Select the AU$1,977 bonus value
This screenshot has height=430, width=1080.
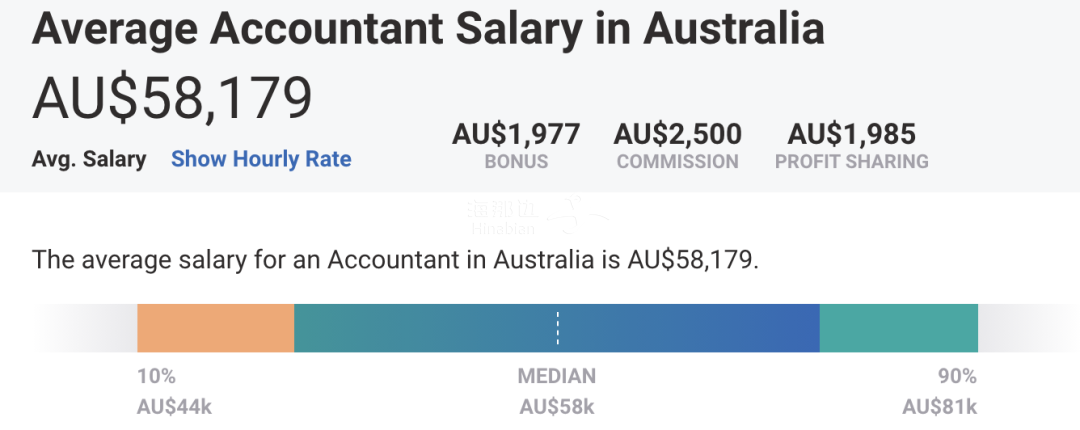516,134
